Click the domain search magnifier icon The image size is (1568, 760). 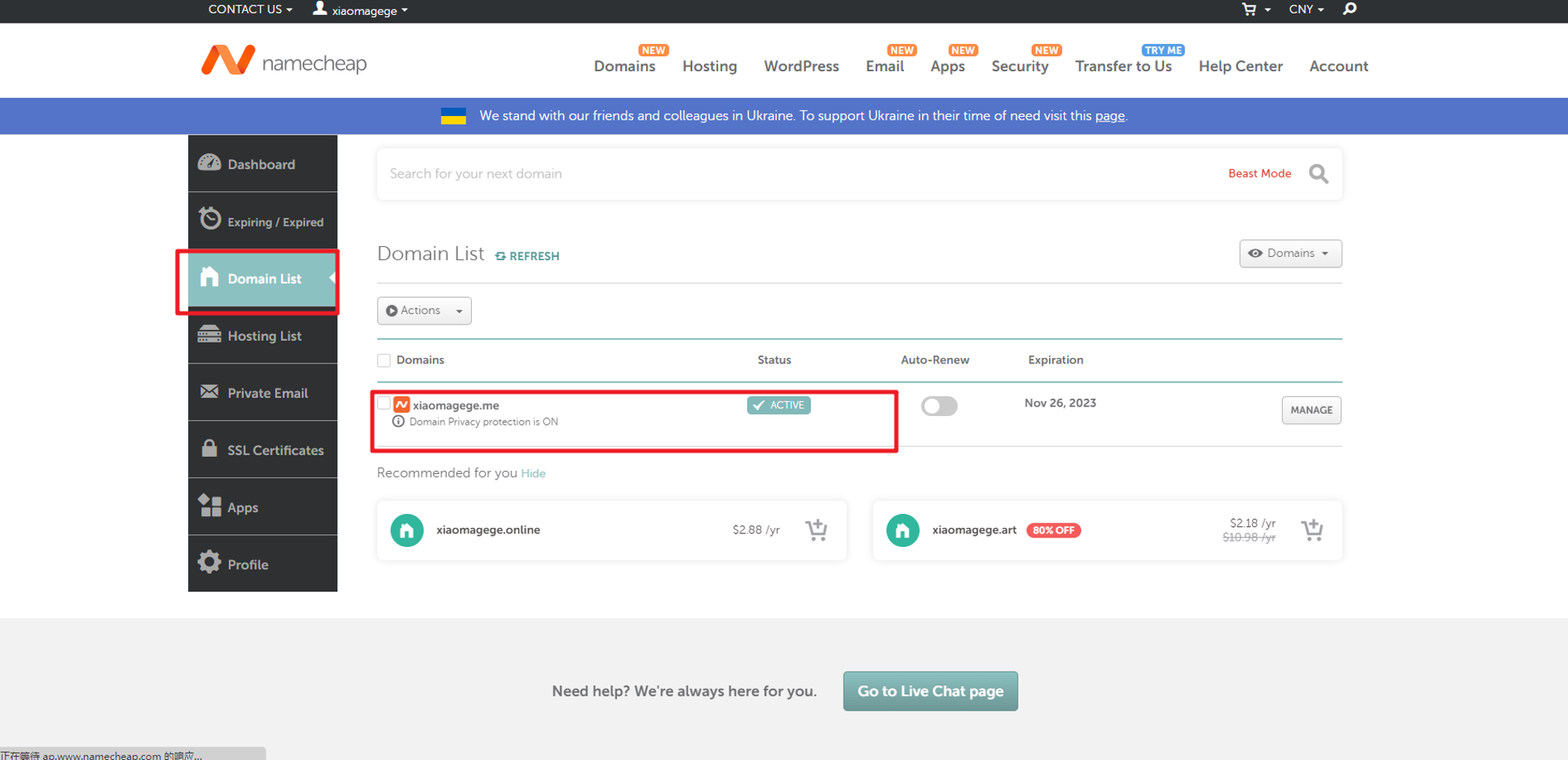[1318, 174]
